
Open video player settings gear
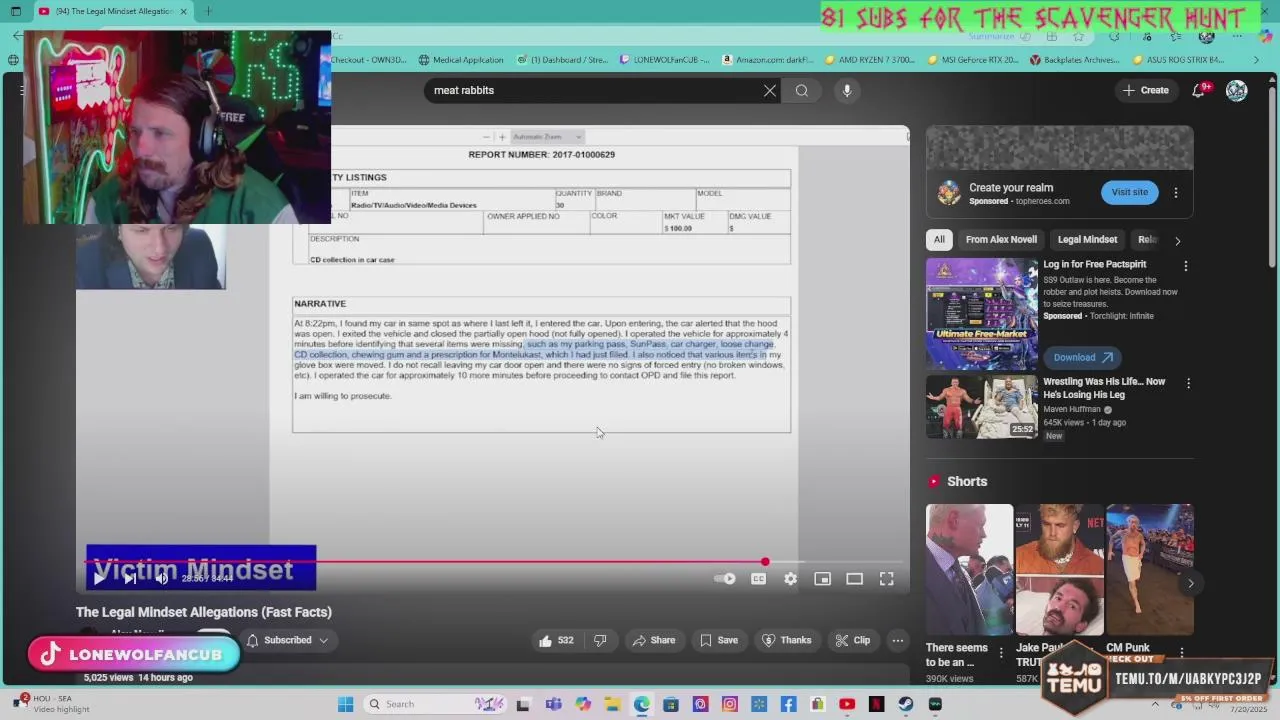[x=791, y=579]
